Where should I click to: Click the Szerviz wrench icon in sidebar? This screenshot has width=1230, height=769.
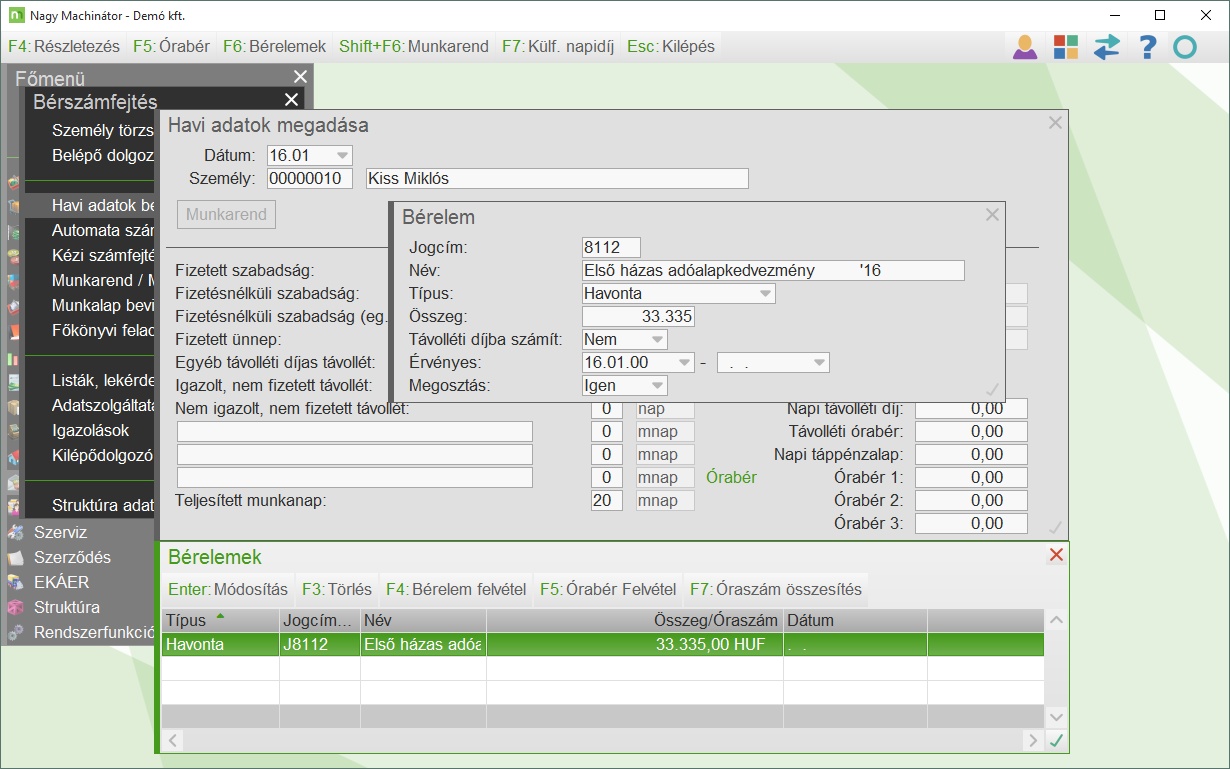[15, 533]
